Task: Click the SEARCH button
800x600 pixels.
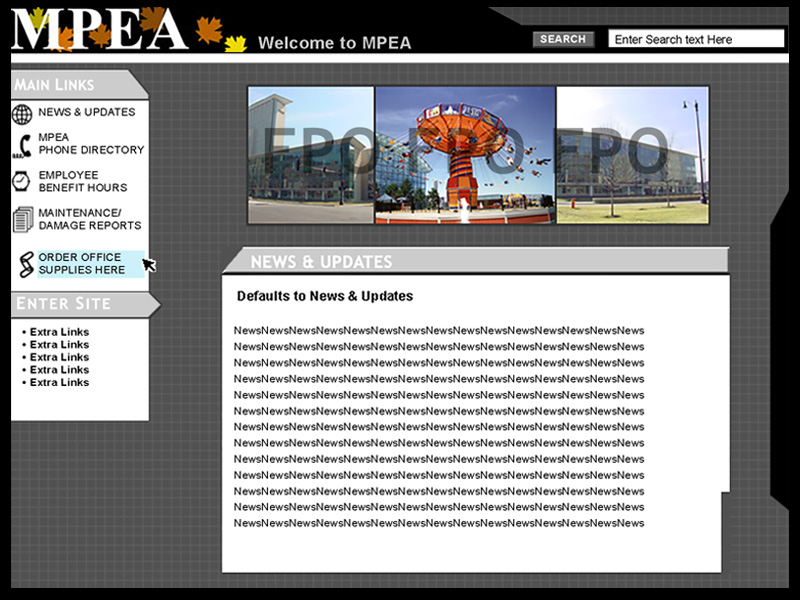Action: tap(563, 39)
